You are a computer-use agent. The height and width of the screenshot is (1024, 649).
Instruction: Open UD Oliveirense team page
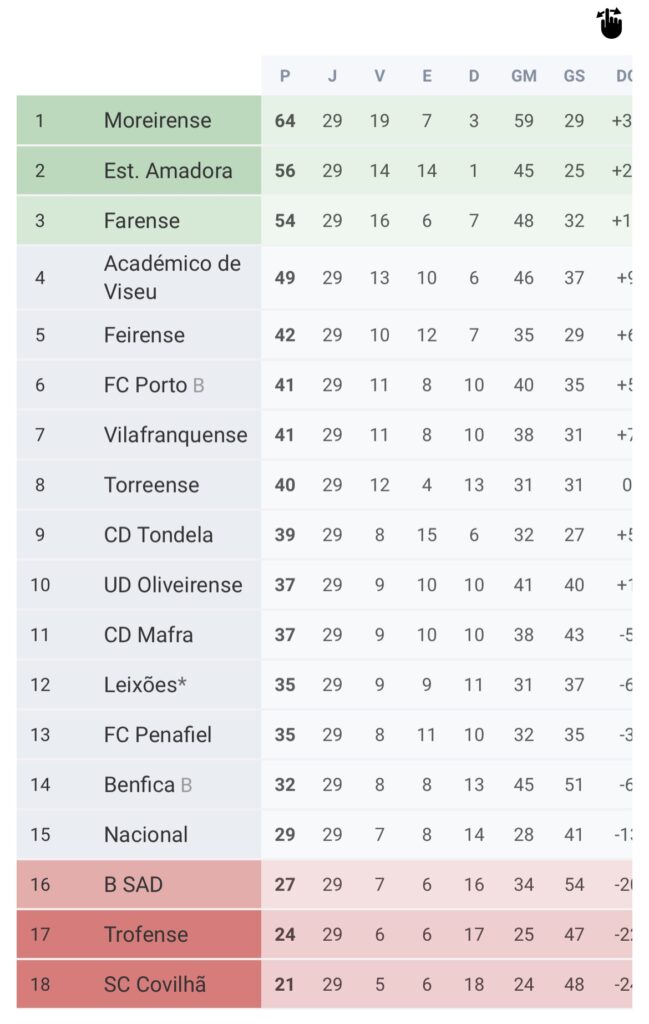[x=173, y=584]
